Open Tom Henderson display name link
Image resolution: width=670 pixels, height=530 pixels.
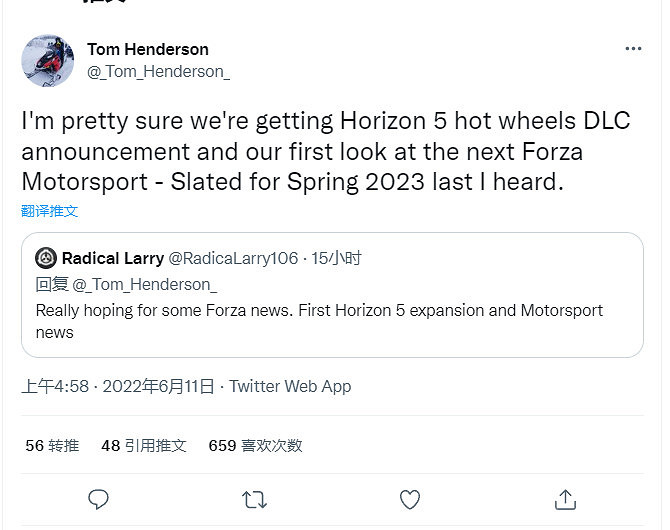[148, 49]
